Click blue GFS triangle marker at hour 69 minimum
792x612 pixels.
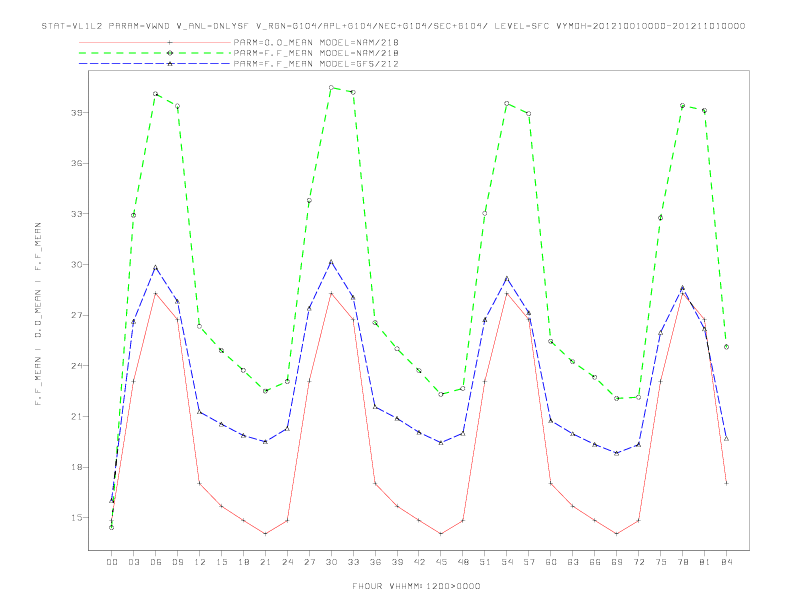point(617,453)
